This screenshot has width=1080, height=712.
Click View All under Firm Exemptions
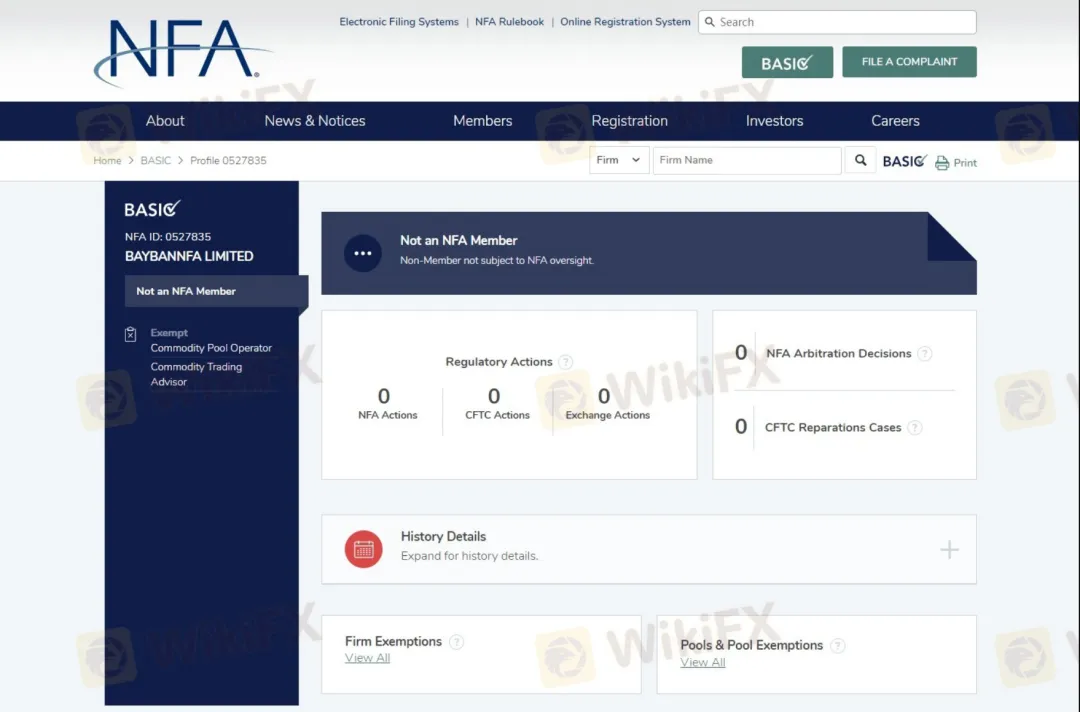point(367,658)
